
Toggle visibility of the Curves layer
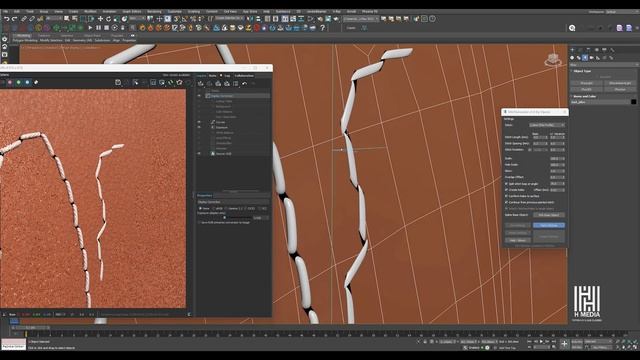[199, 122]
